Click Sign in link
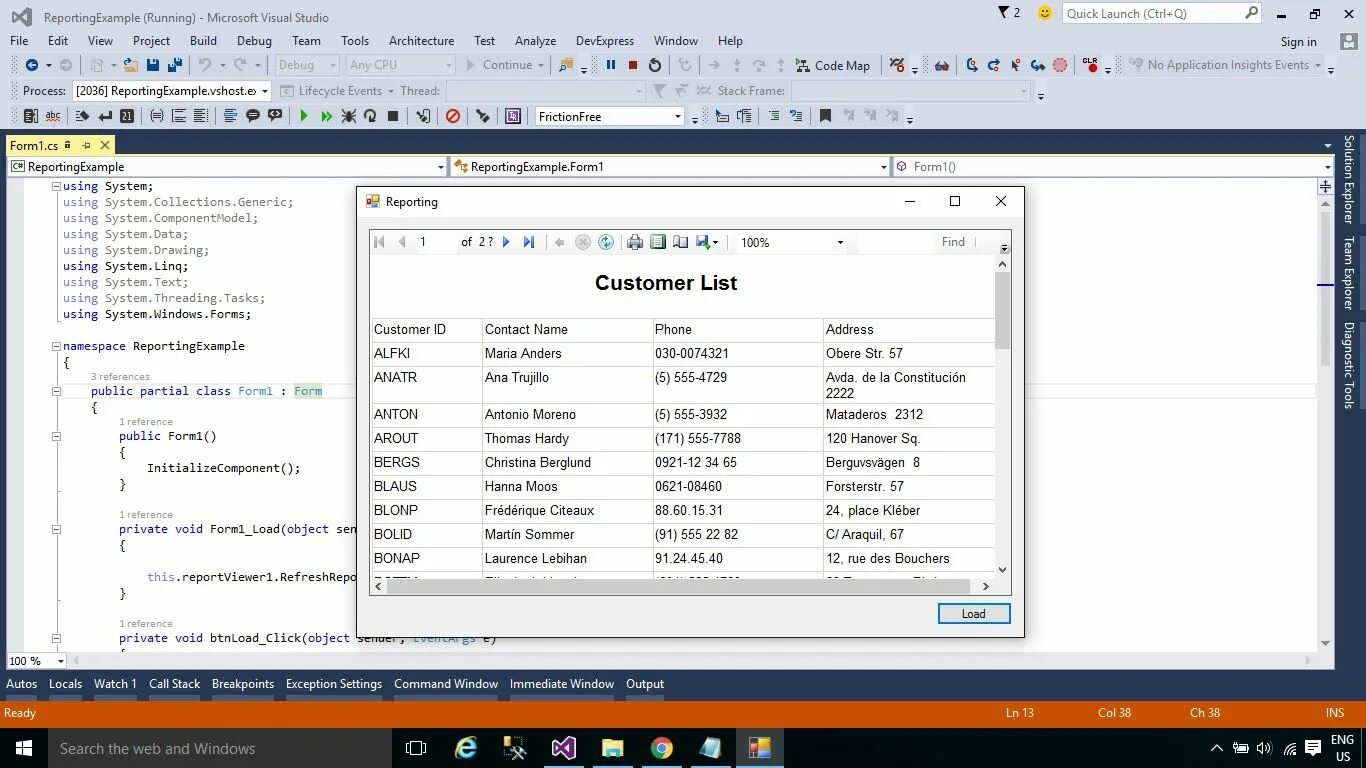 pos(1299,41)
